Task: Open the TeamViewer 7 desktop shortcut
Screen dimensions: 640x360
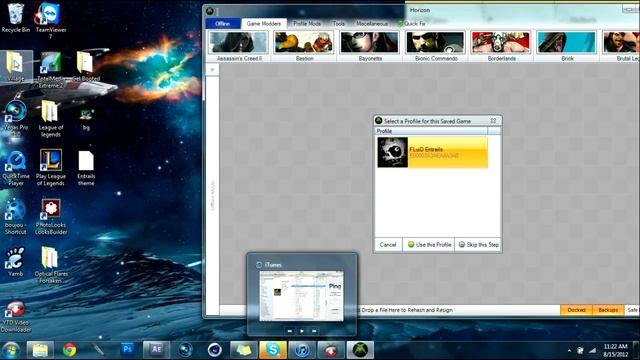Action: click(50, 20)
